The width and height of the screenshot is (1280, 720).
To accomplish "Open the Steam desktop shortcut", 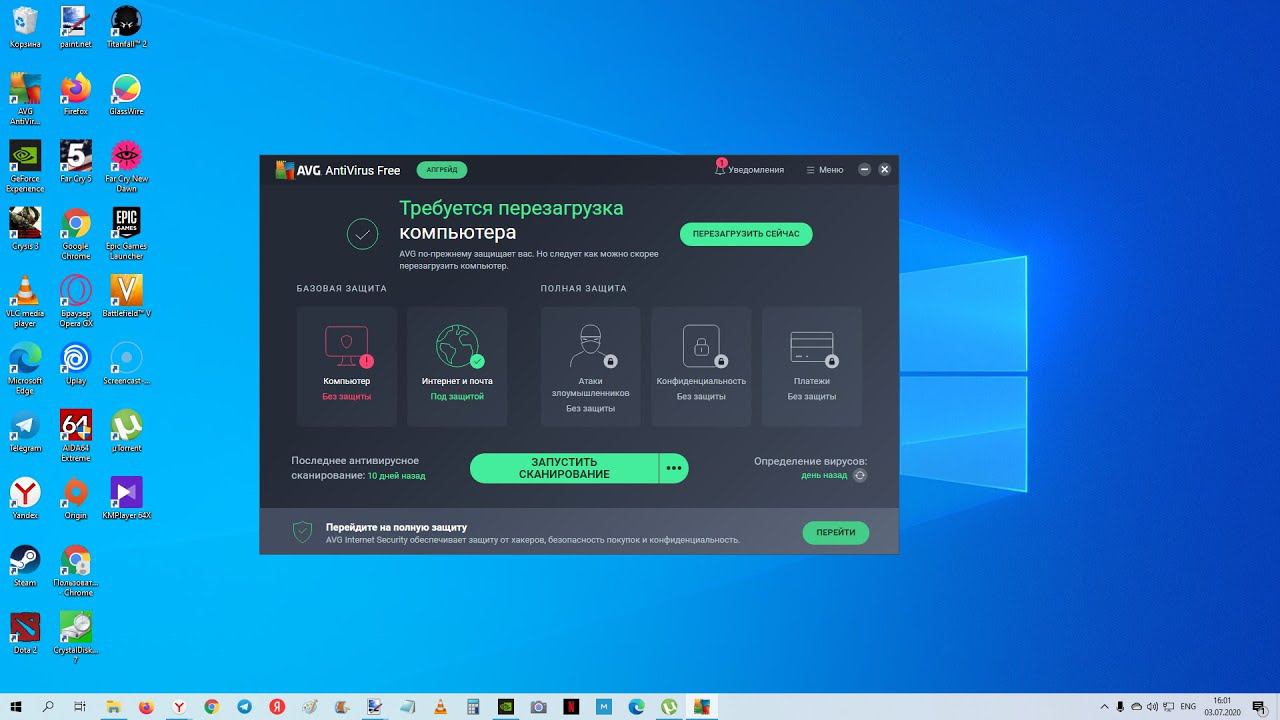I will pos(25,566).
